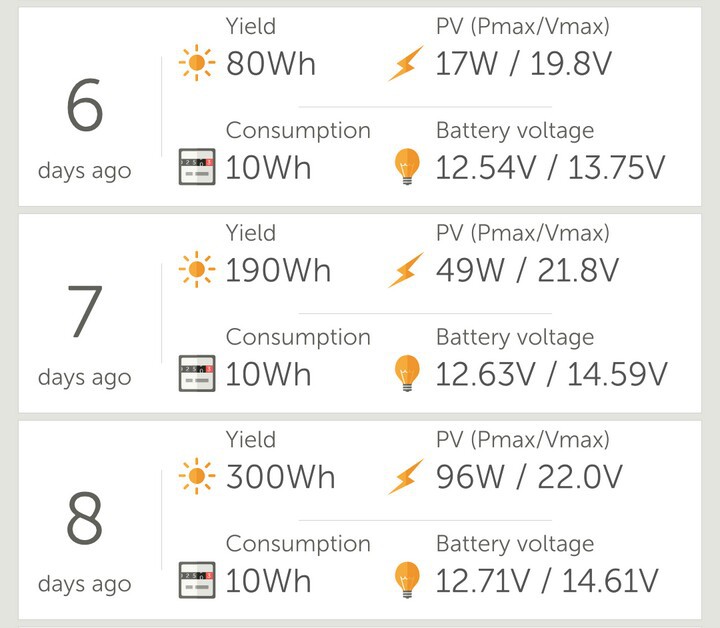Tap the light bulb icon beside 12.54V / 13.75V
720x628 pixels.
click(x=407, y=167)
